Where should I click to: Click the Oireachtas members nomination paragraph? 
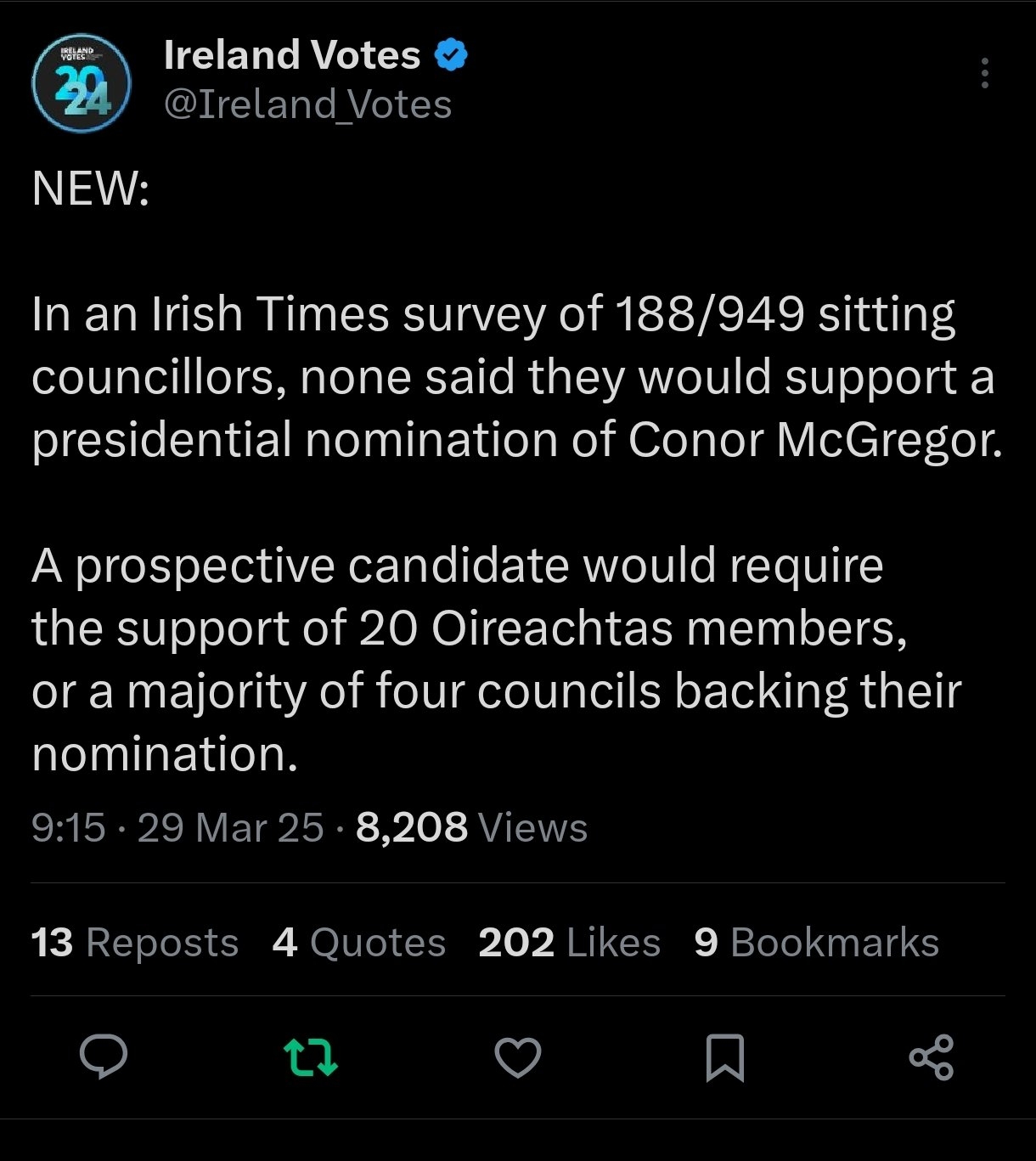tap(496, 659)
